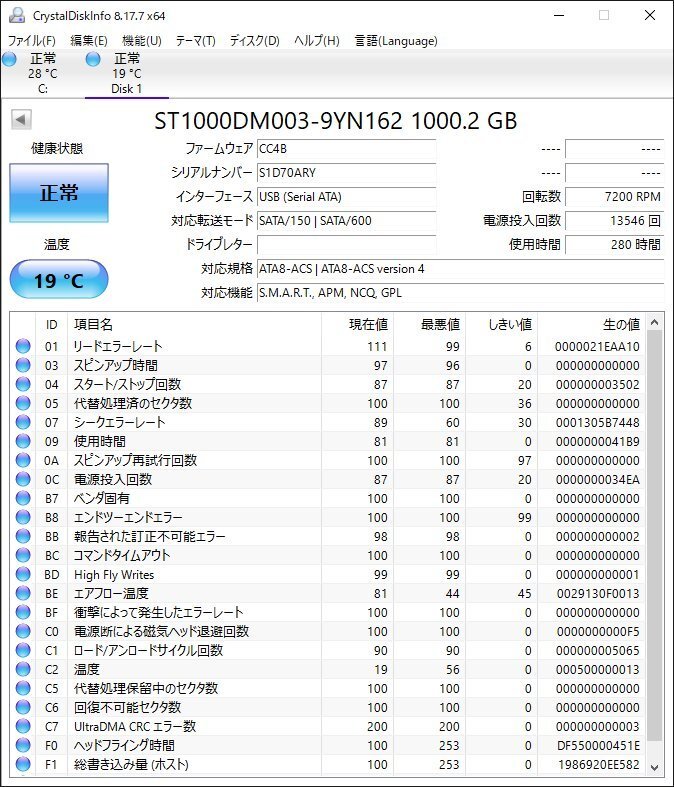
Task: Click status orb for attribute BE エアフロー温度
Action: pos(23,593)
